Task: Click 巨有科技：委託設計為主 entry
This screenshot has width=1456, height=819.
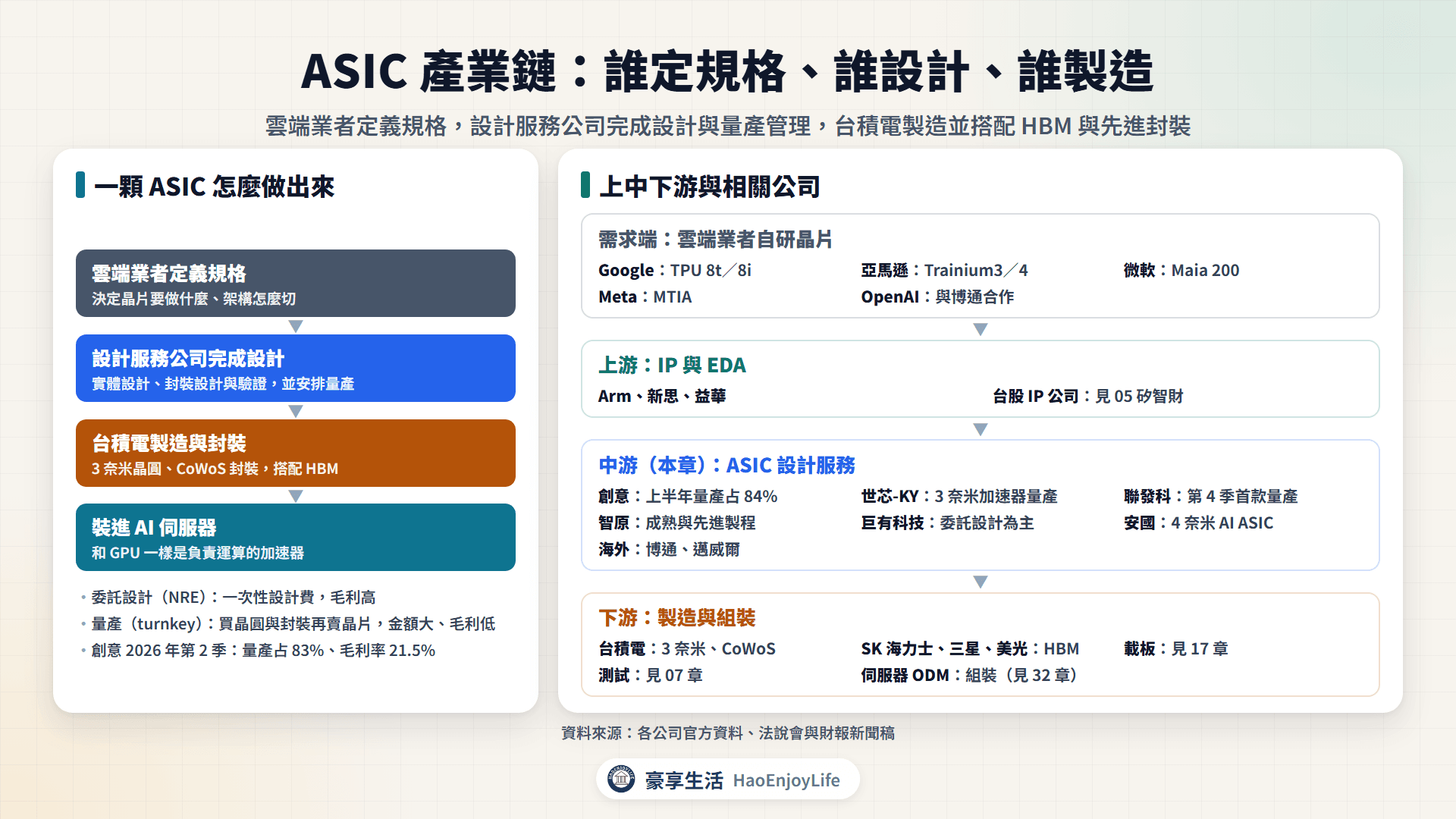Action: [x=947, y=523]
